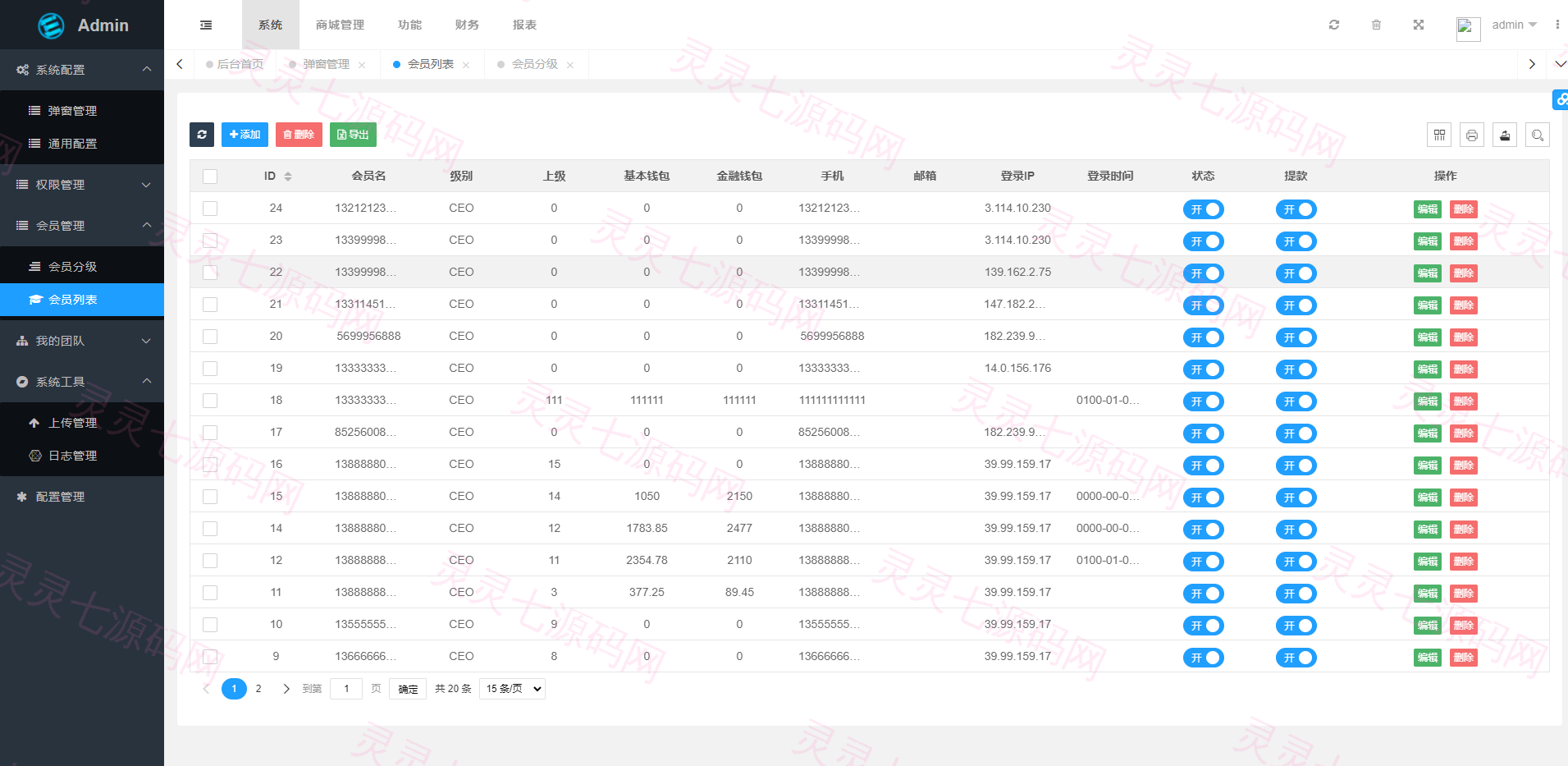
Task: Toggle the 状态 switch for row ID 23
Action: [x=1203, y=241]
